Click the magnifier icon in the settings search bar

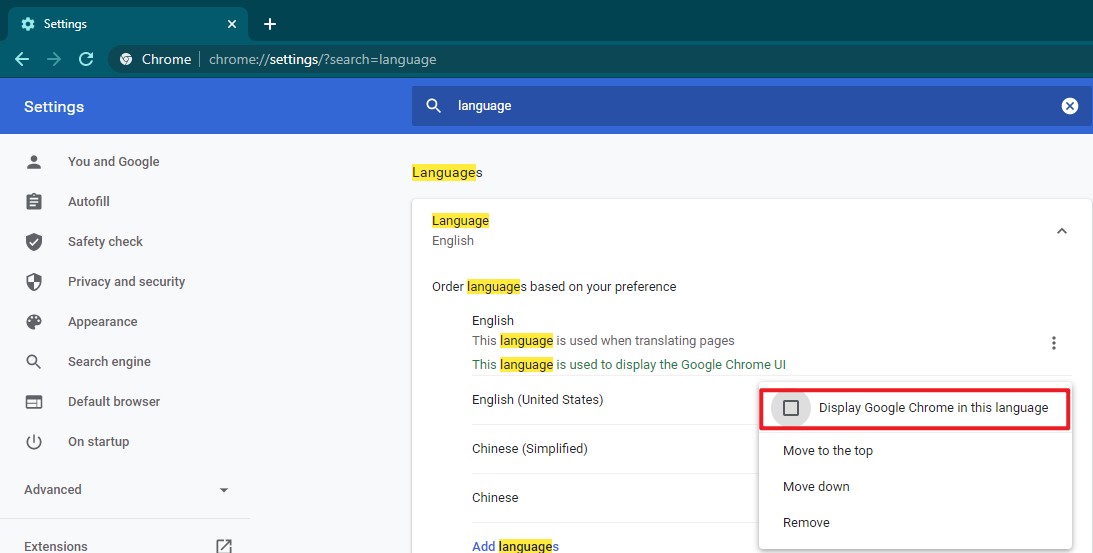click(x=434, y=105)
